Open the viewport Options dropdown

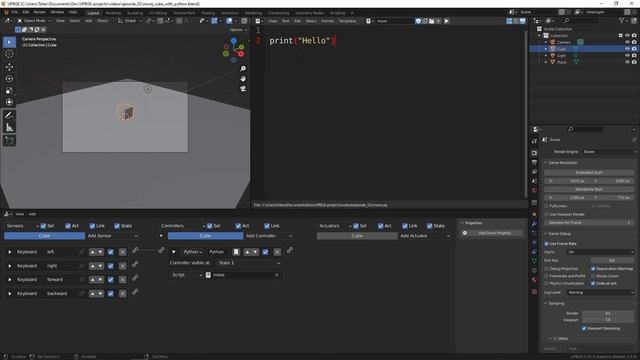tap(238, 30)
